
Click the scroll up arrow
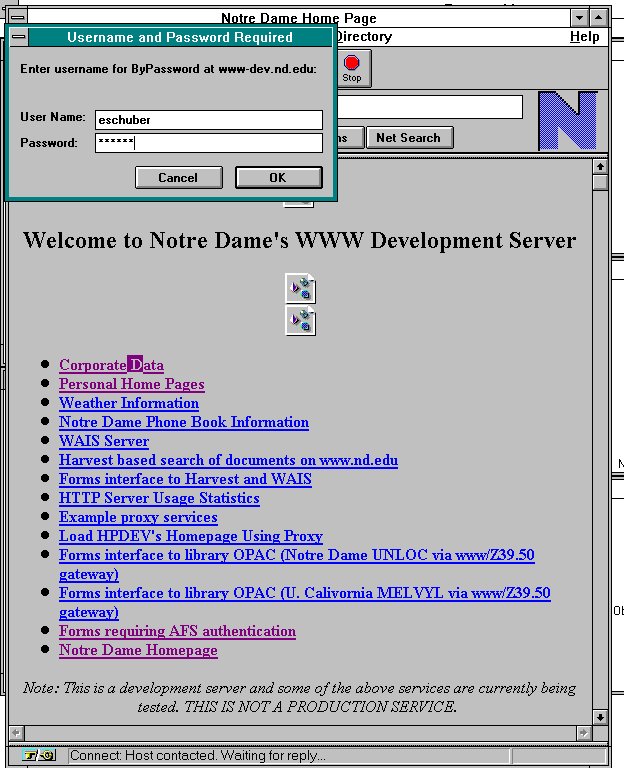(x=600, y=167)
